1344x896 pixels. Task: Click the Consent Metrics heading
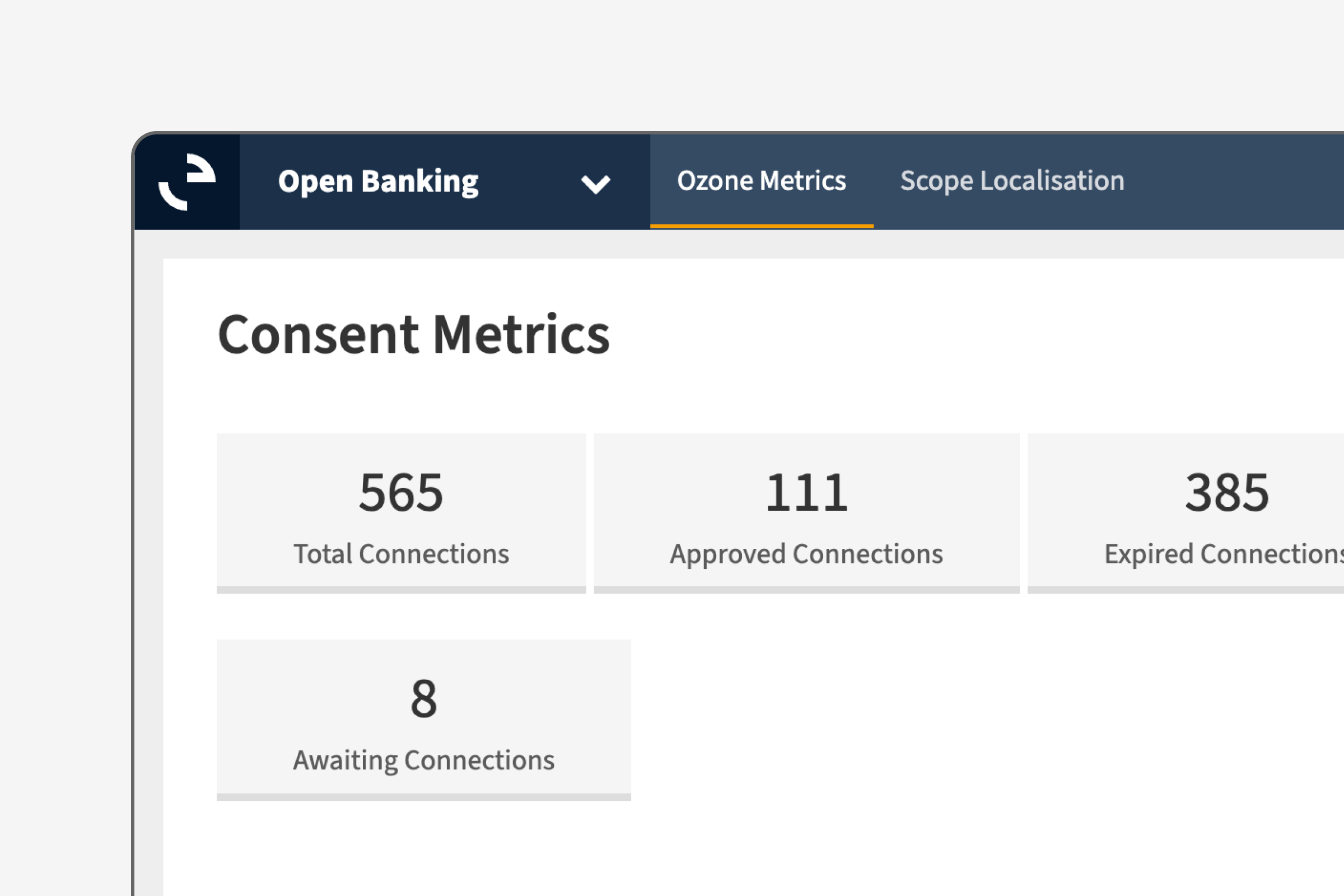414,335
